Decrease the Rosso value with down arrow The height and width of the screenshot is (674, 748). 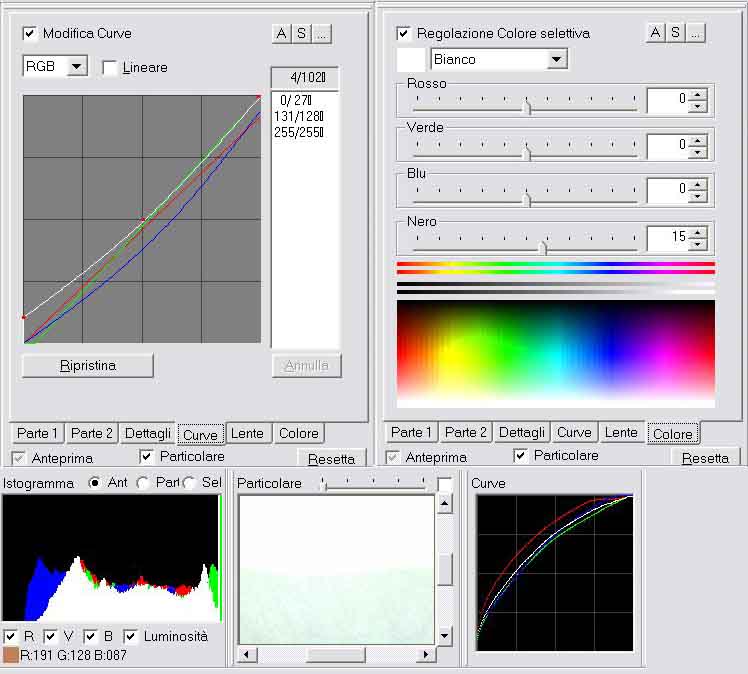point(698,106)
